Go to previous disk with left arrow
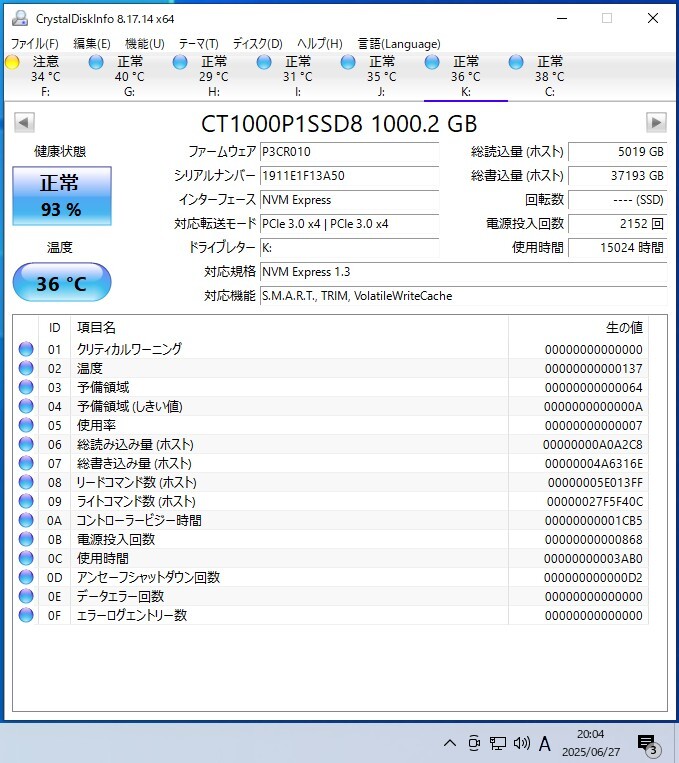679x763 pixels. tap(24, 122)
